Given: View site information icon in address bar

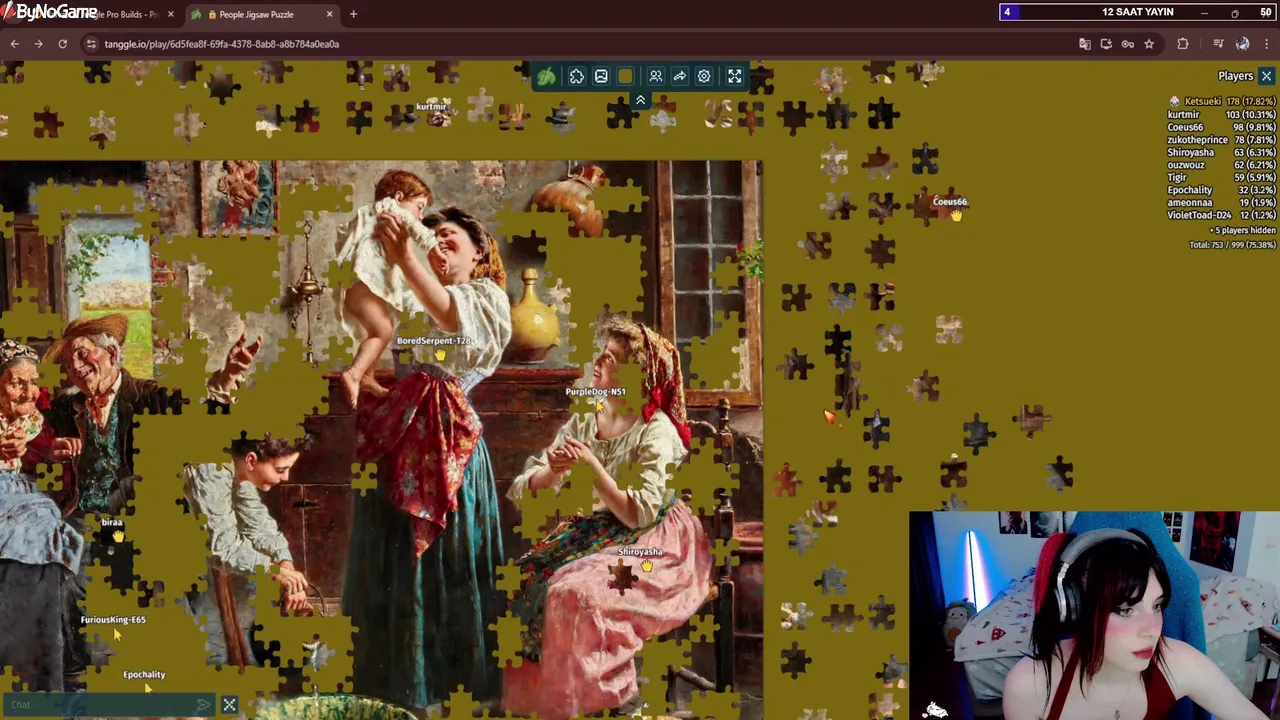Looking at the screenshot, I should 91,44.
